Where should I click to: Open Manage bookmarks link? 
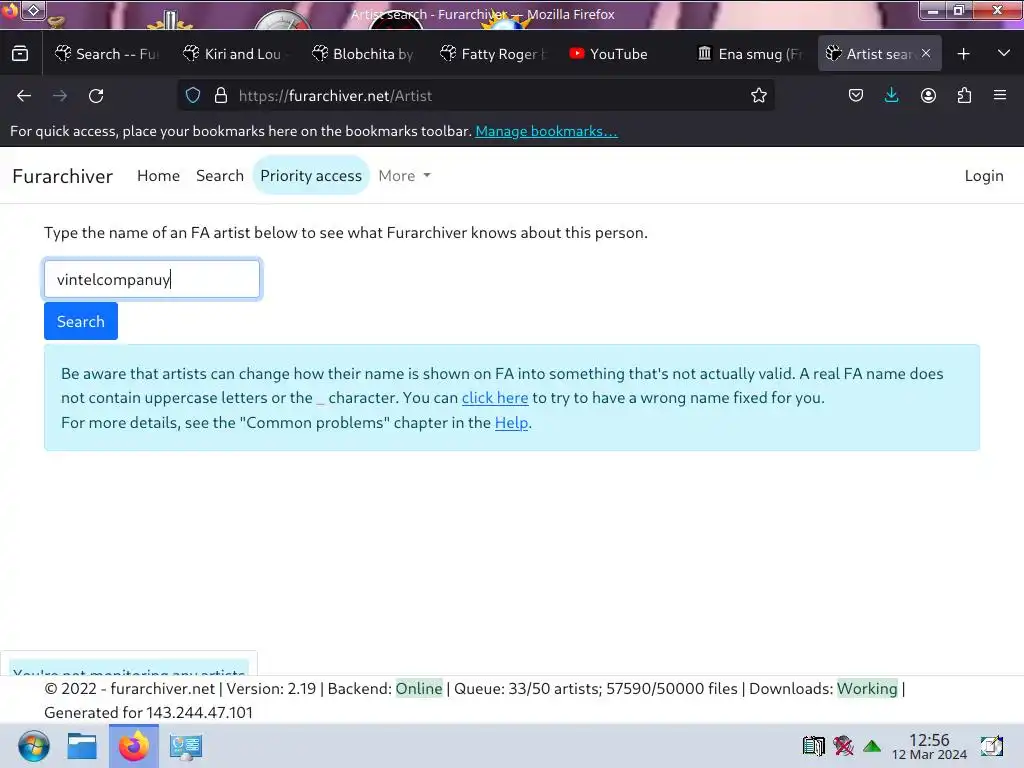(546, 131)
